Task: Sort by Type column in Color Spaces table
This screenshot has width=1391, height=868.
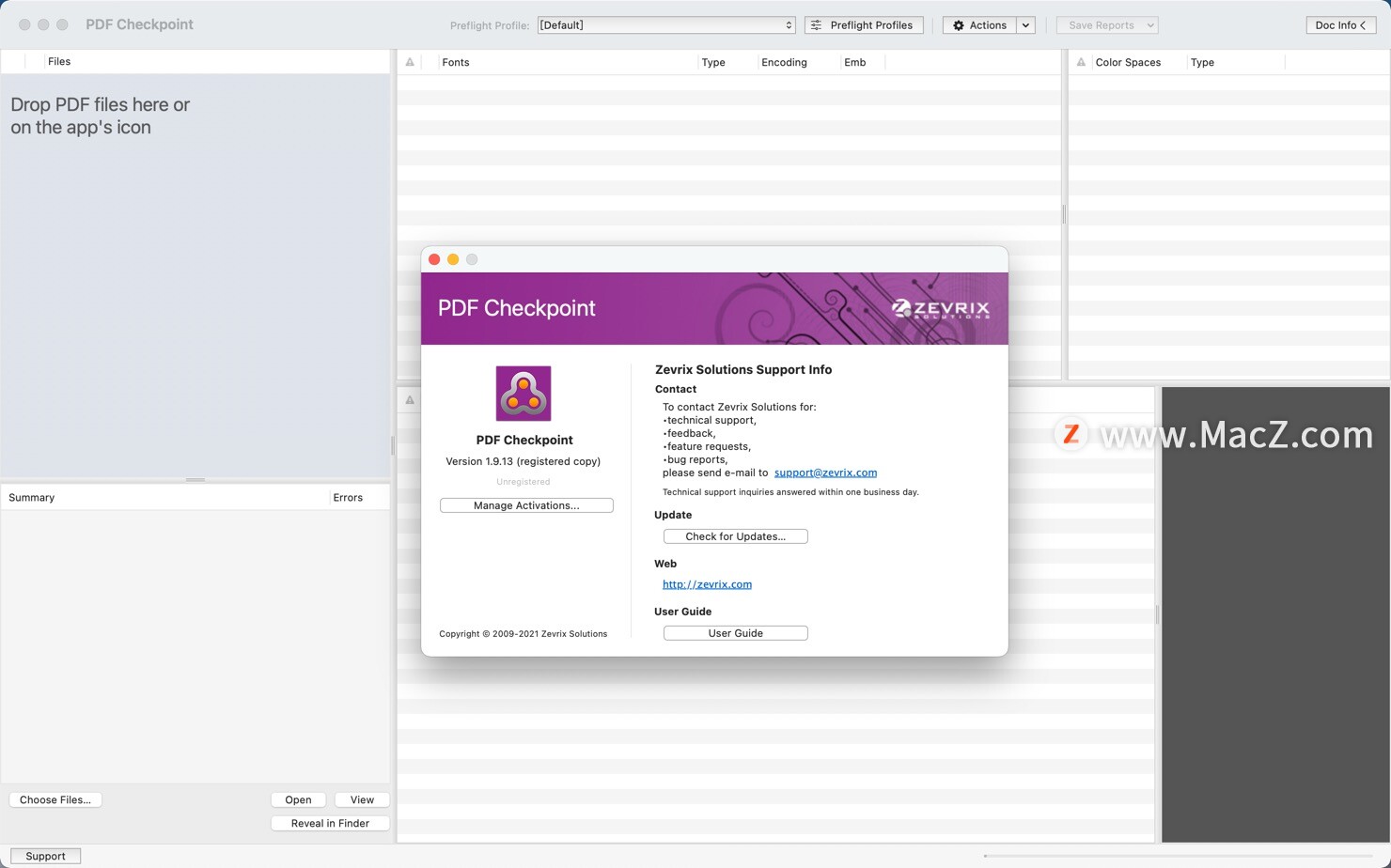Action: (x=1235, y=62)
